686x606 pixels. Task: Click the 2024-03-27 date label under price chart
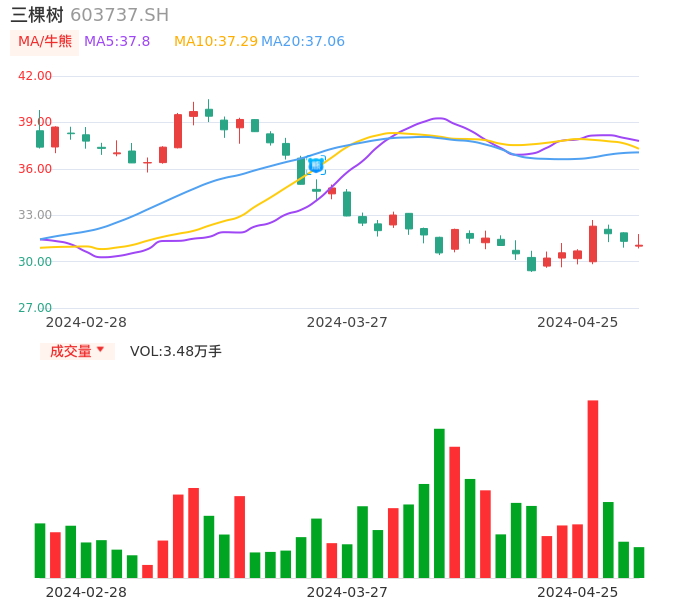(347, 322)
